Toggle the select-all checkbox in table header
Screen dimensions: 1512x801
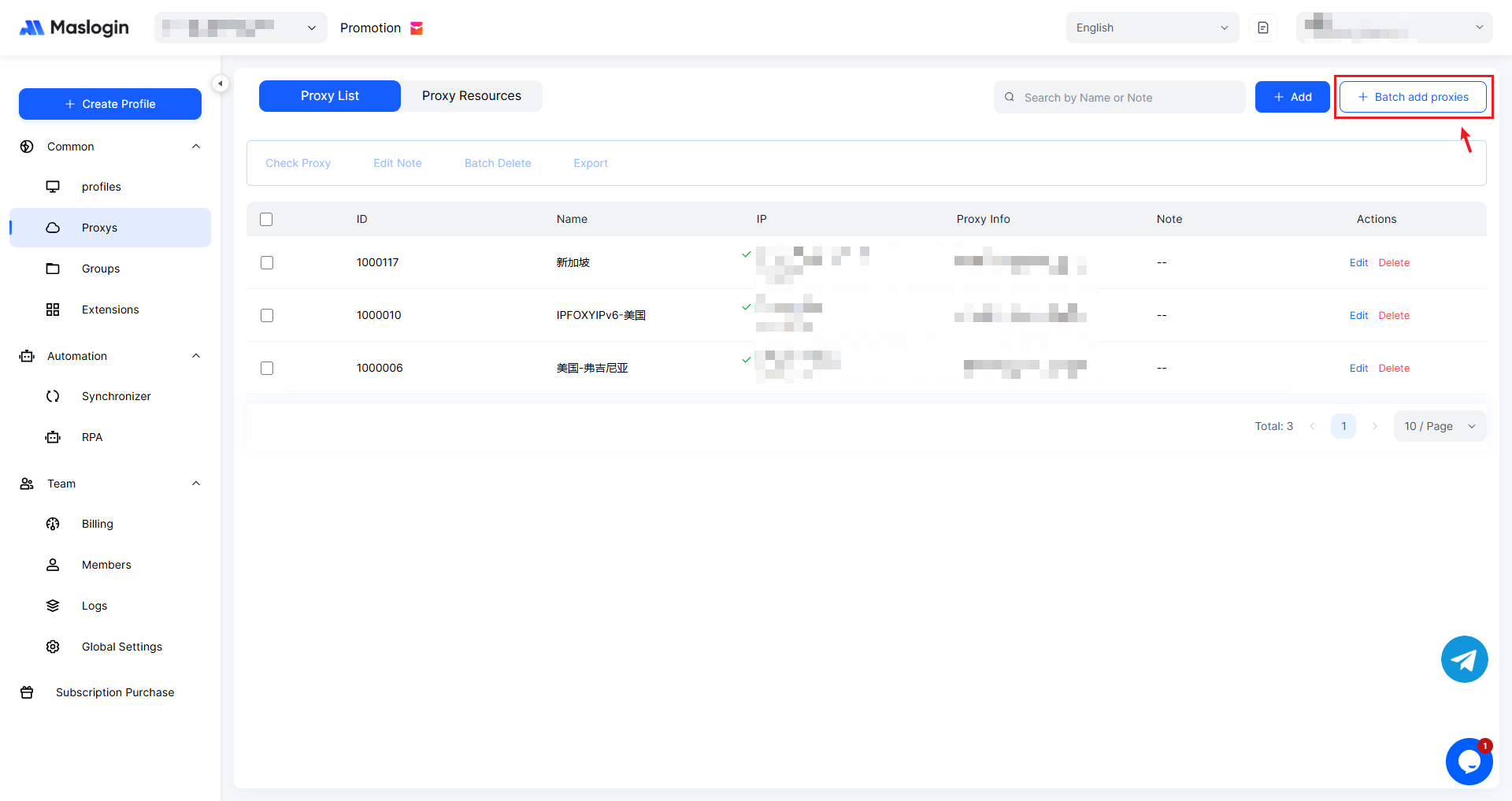pyautogui.click(x=266, y=219)
